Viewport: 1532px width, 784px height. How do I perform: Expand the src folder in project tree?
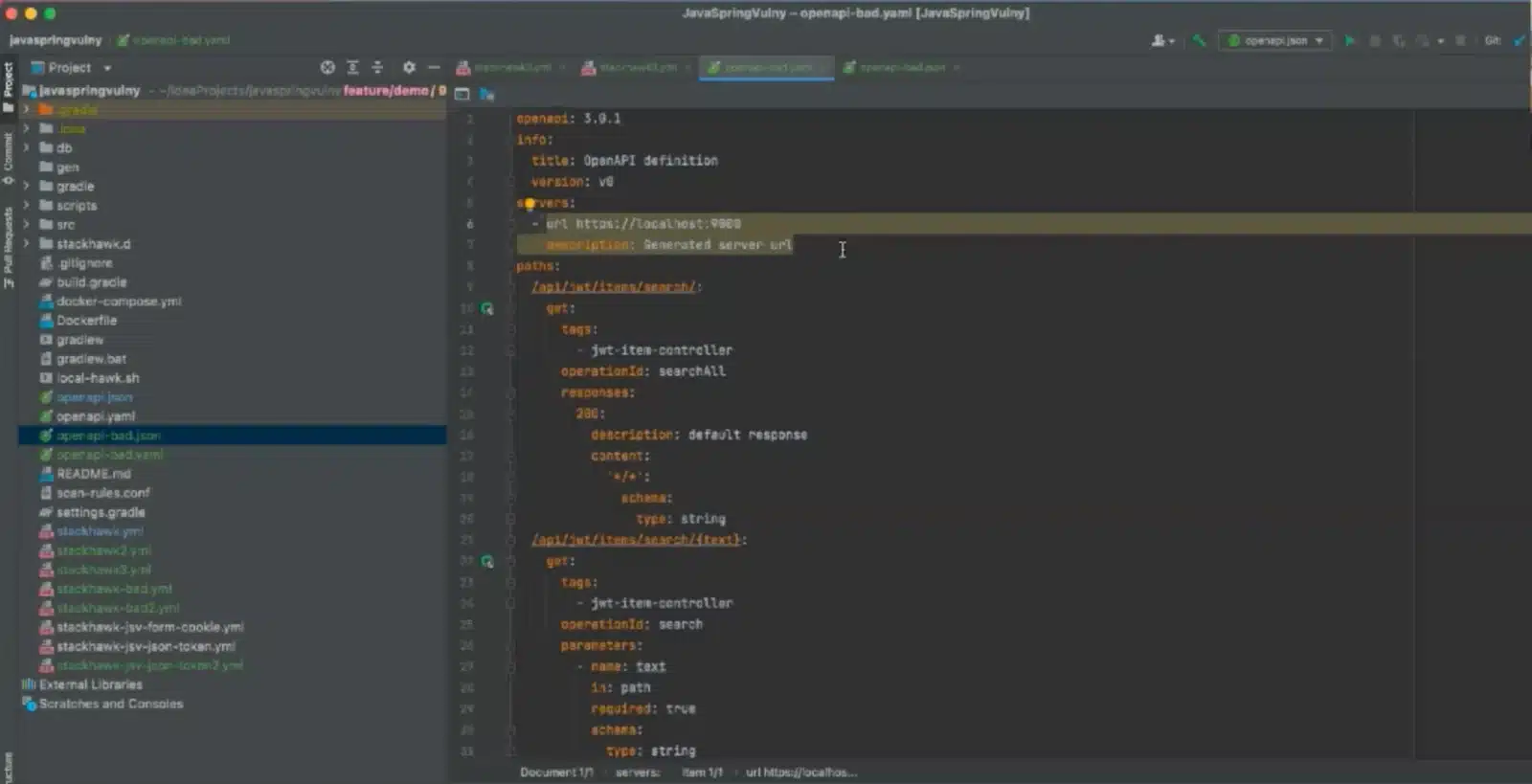(x=27, y=225)
